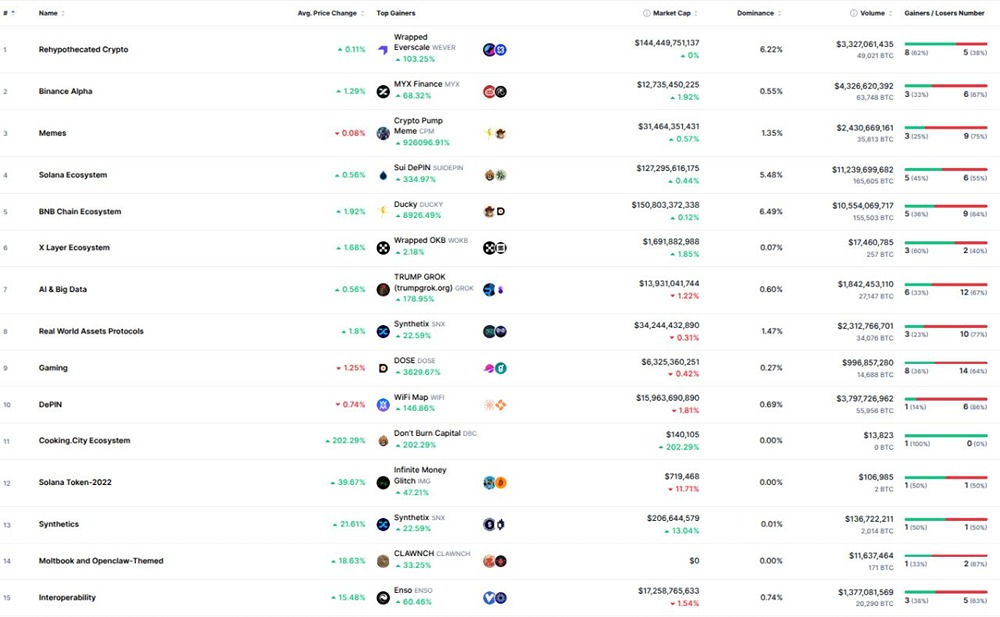Click the Top Gainers column header
1000x617 pixels.
(x=396, y=13)
